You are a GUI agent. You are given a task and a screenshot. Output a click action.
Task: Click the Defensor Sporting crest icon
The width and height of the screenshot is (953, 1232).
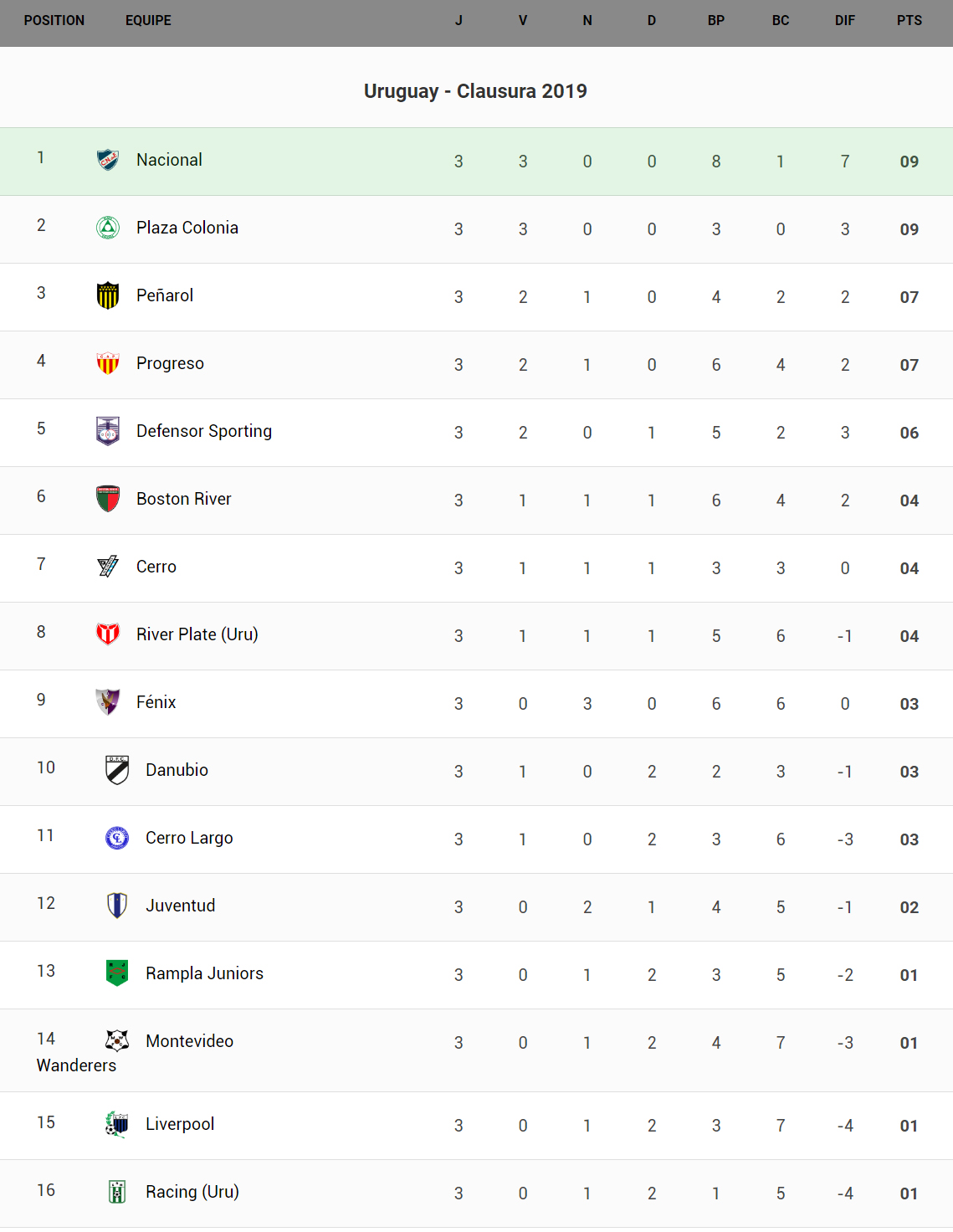point(108,431)
